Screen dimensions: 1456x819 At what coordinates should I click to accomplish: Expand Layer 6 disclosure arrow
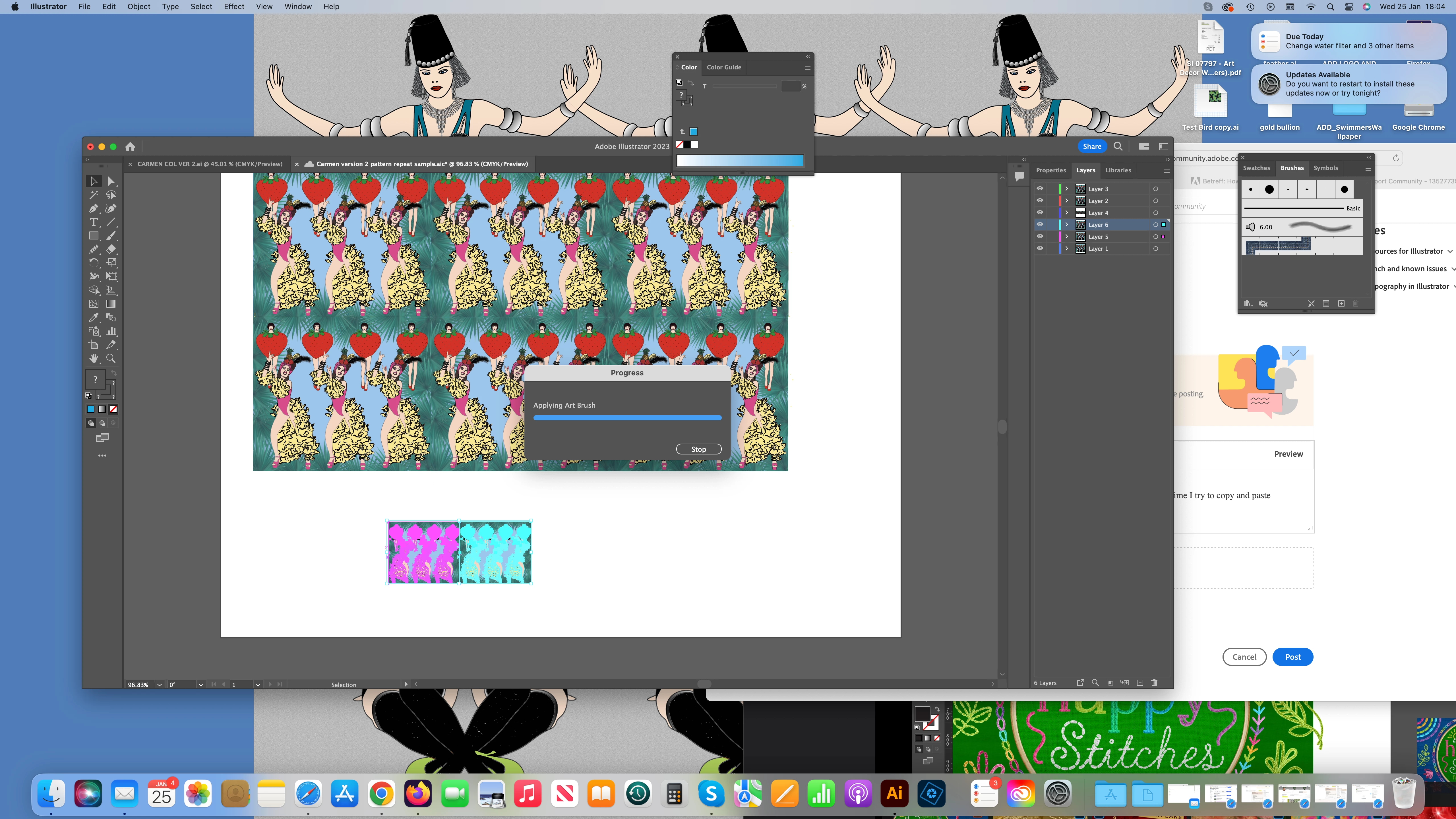[x=1067, y=225]
